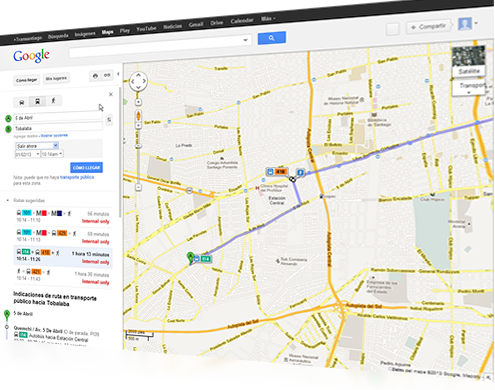Switch to the Satélite map thumbnail
This screenshot has width=495, height=390.
pyautogui.click(x=469, y=61)
